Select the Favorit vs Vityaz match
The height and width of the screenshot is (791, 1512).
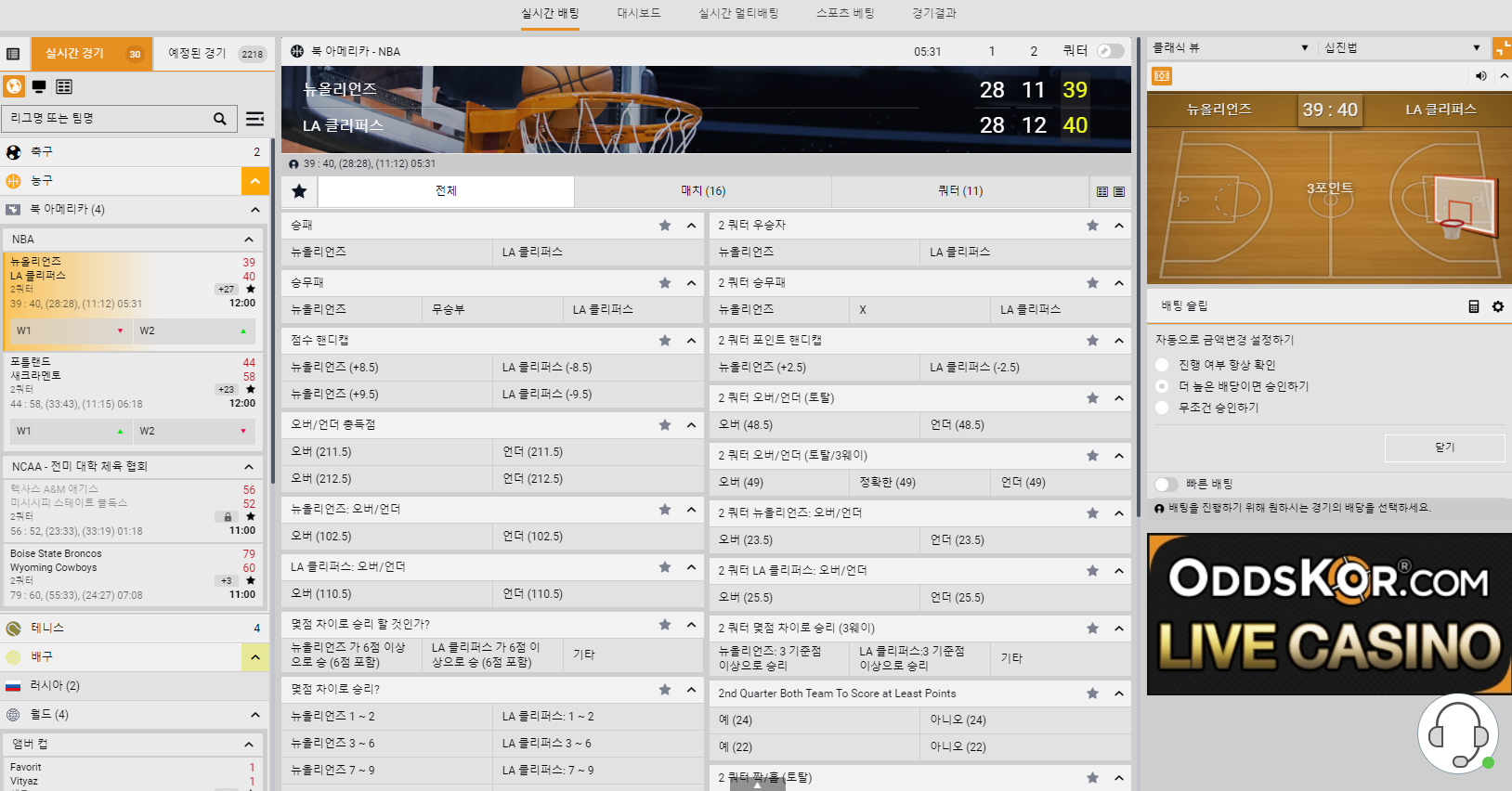coord(134,774)
